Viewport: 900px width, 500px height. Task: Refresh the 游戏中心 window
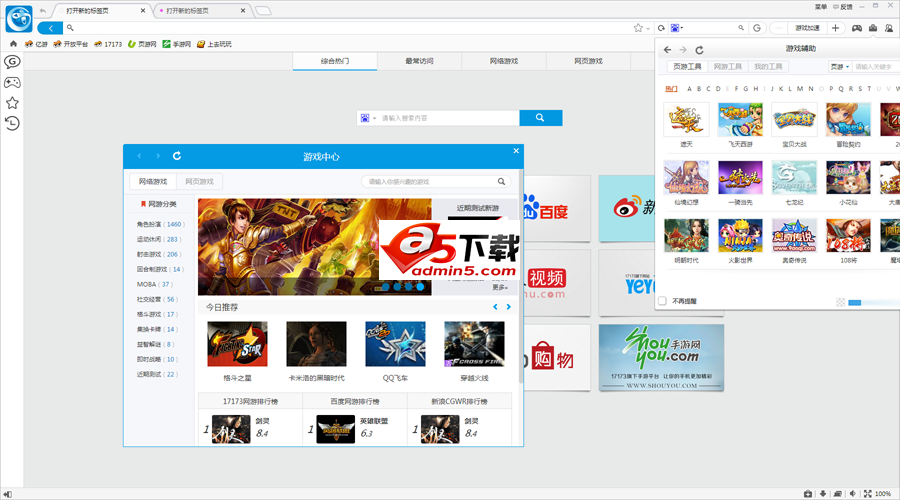(177, 156)
